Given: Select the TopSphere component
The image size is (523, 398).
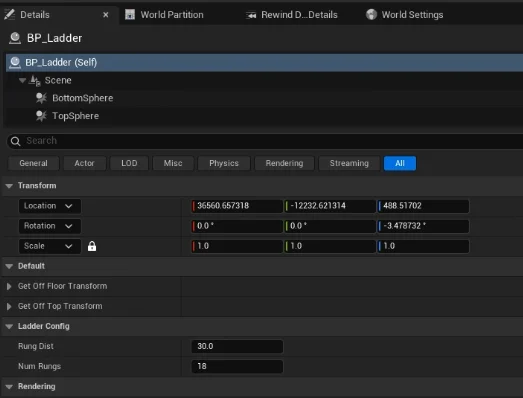Looking at the screenshot, I should (x=75, y=116).
